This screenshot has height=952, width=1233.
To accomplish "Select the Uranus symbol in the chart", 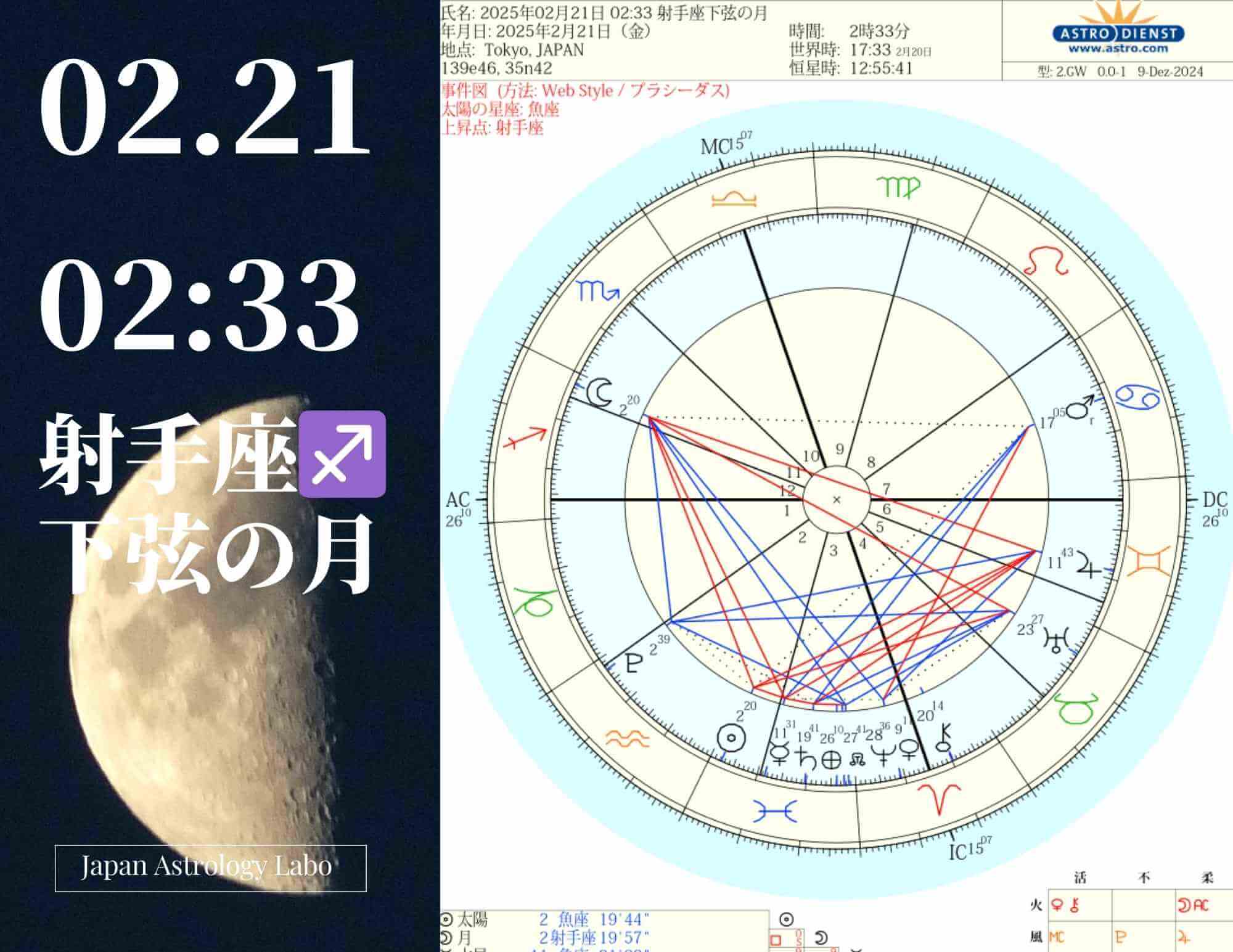I will pos(1055,641).
